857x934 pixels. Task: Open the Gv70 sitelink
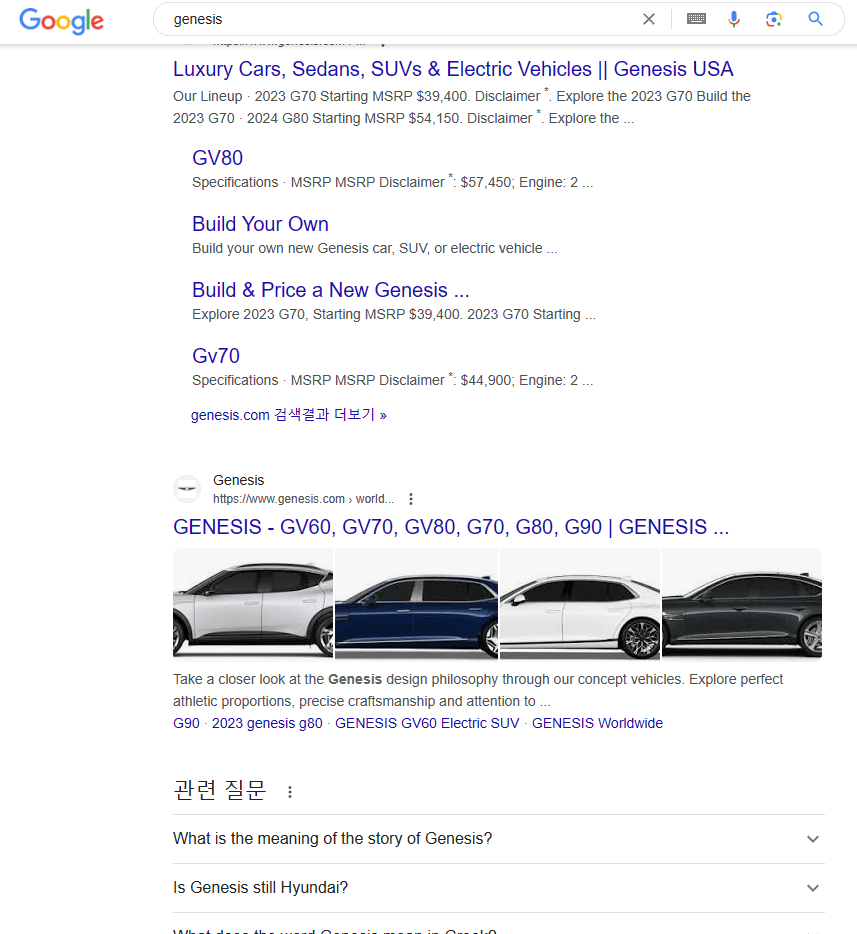coord(215,356)
